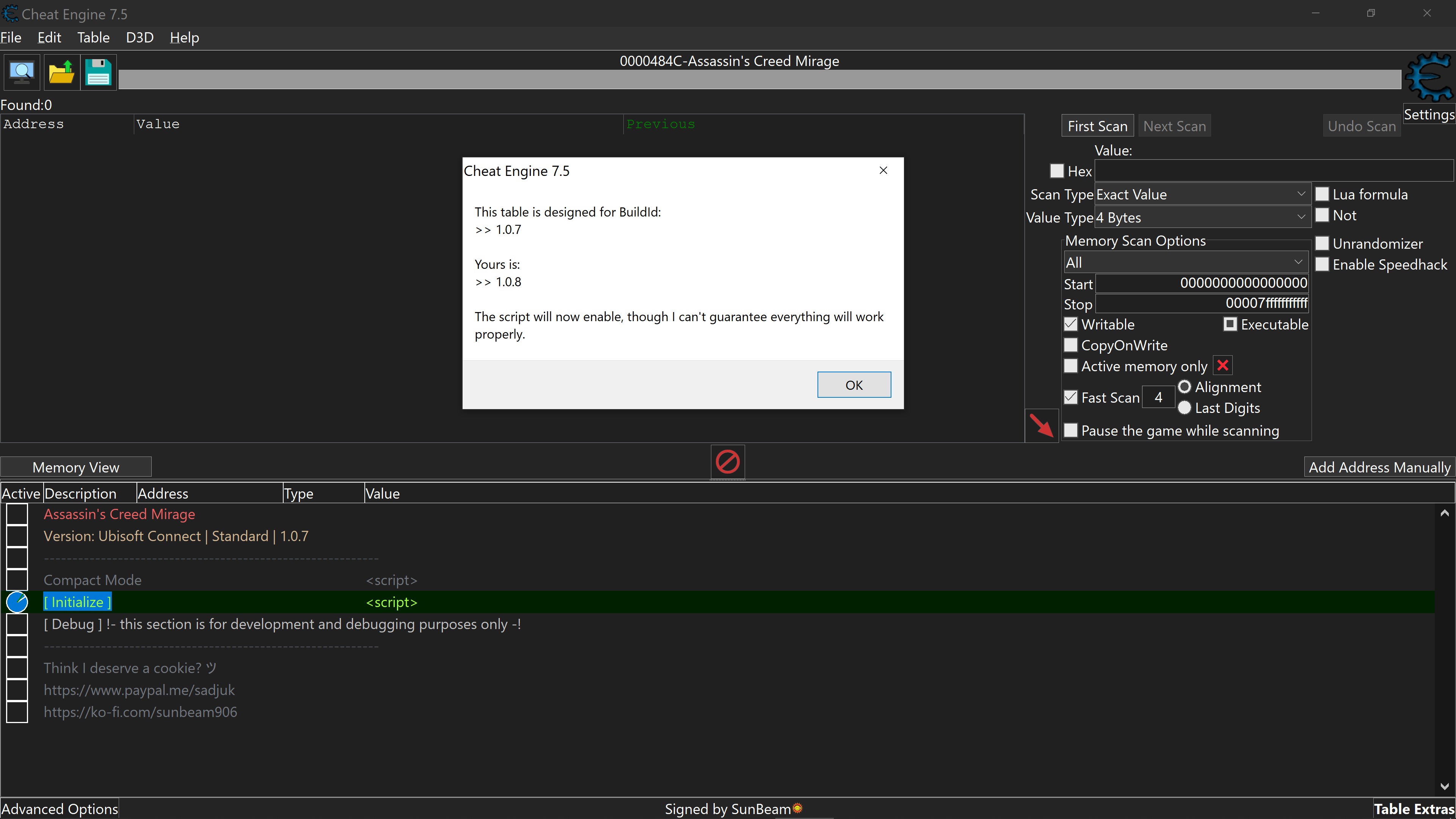Enable Speedhack checkbox

coord(1322,265)
